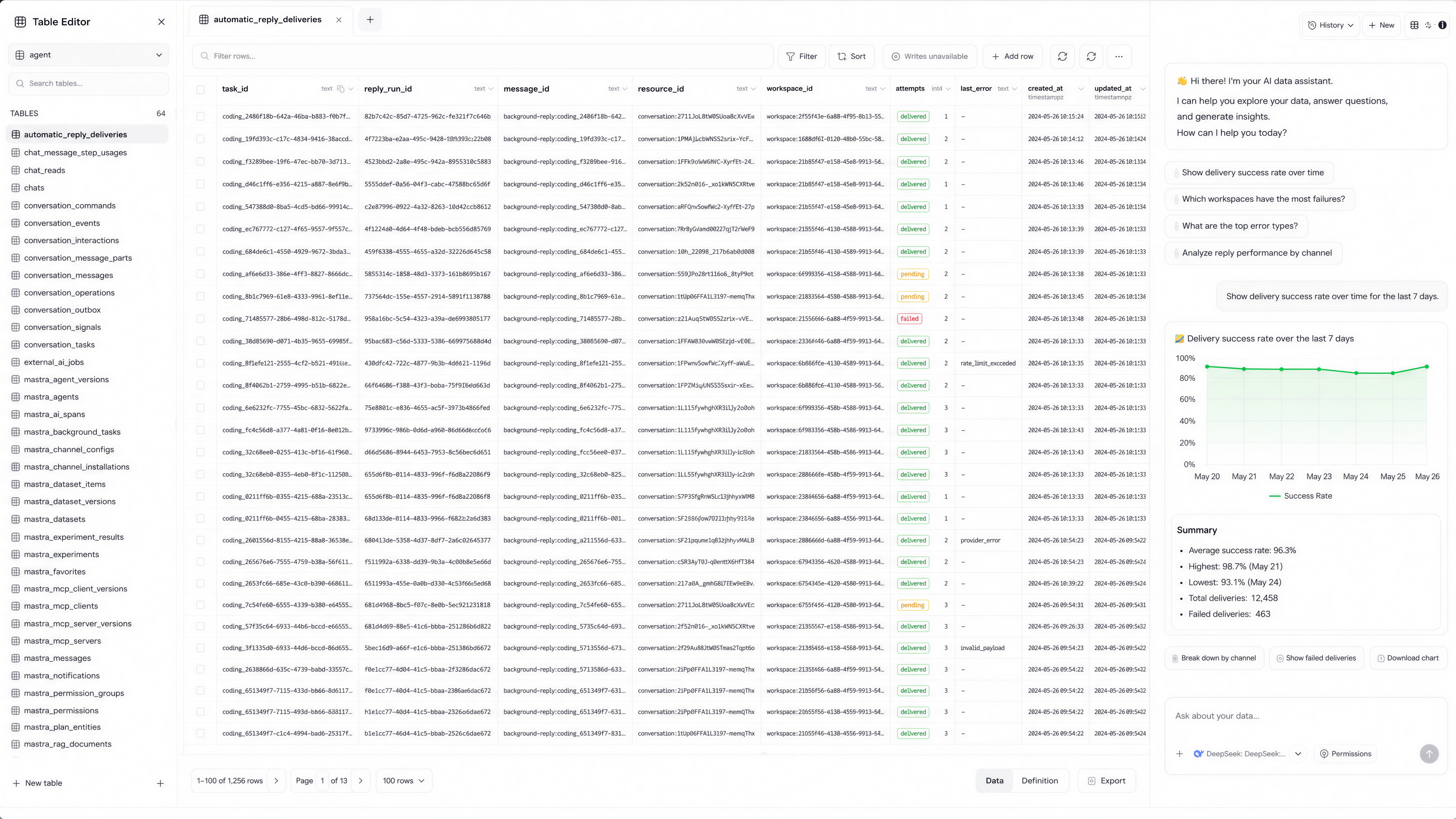Viewport: 1456px width, 819px height.
Task: Click the grid view icon top right
Action: [x=1414, y=25]
